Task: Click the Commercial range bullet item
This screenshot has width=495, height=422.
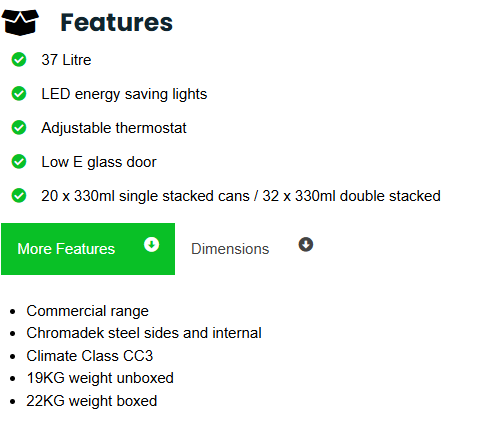Action: coord(87,311)
